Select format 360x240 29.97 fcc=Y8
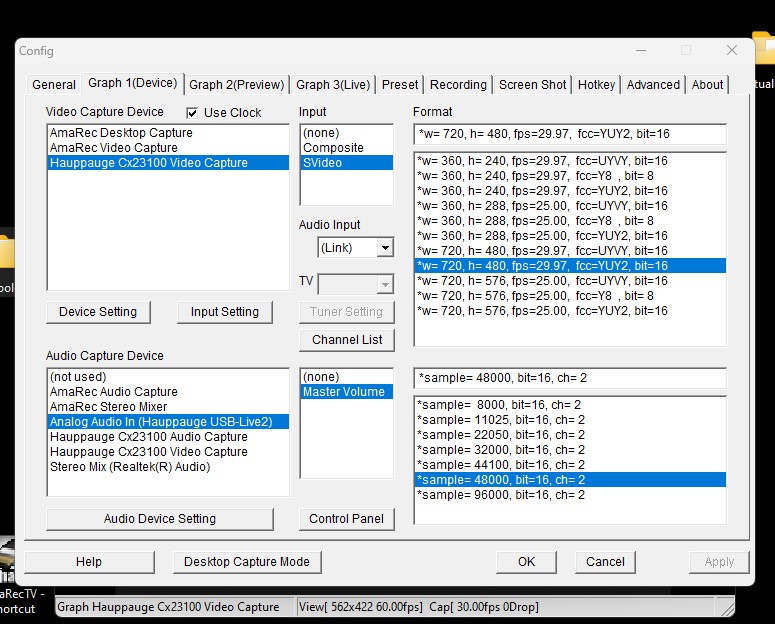This screenshot has height=624, width=775. pos(570,176)
